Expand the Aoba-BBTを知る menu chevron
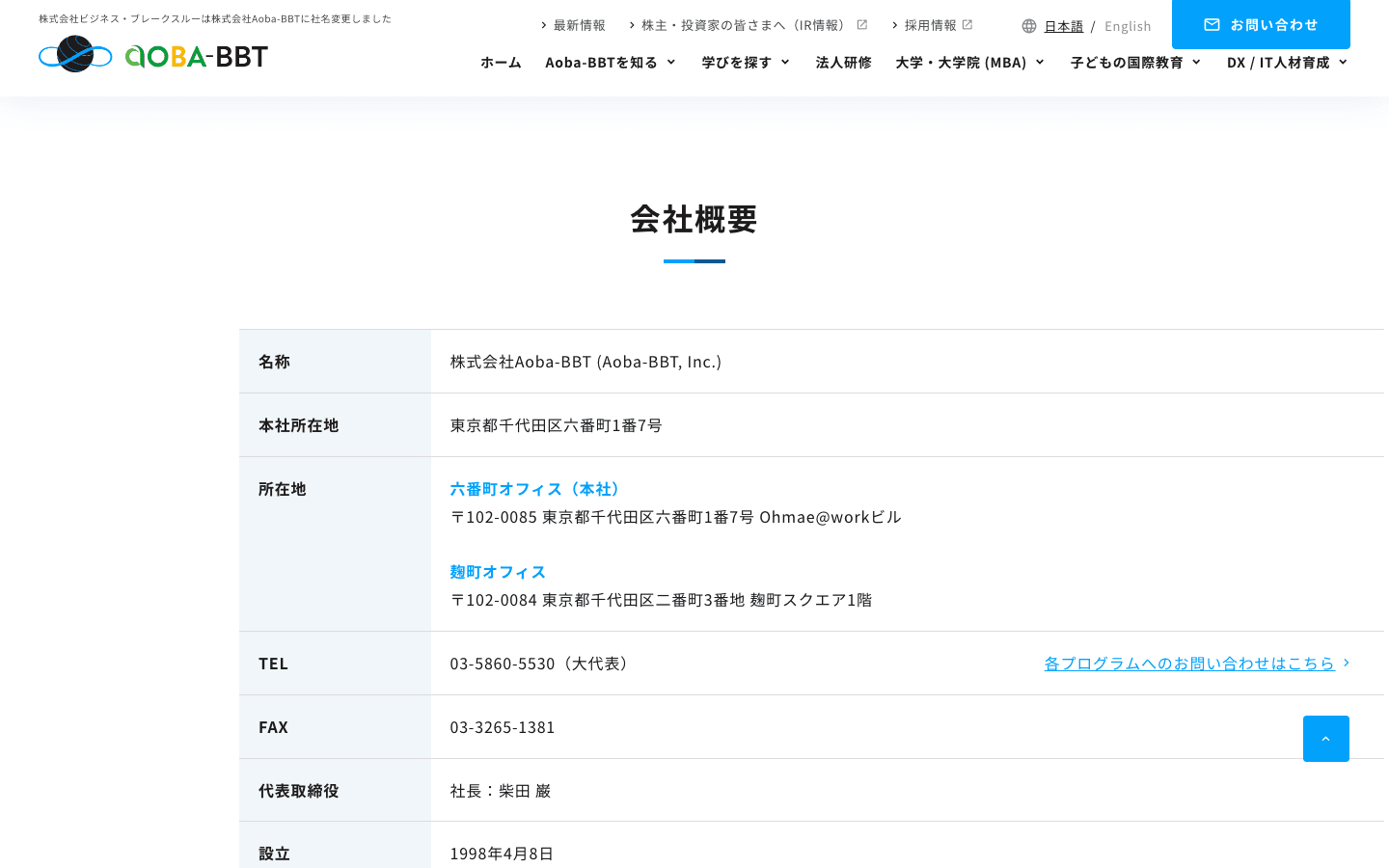 tap(670, 63)
